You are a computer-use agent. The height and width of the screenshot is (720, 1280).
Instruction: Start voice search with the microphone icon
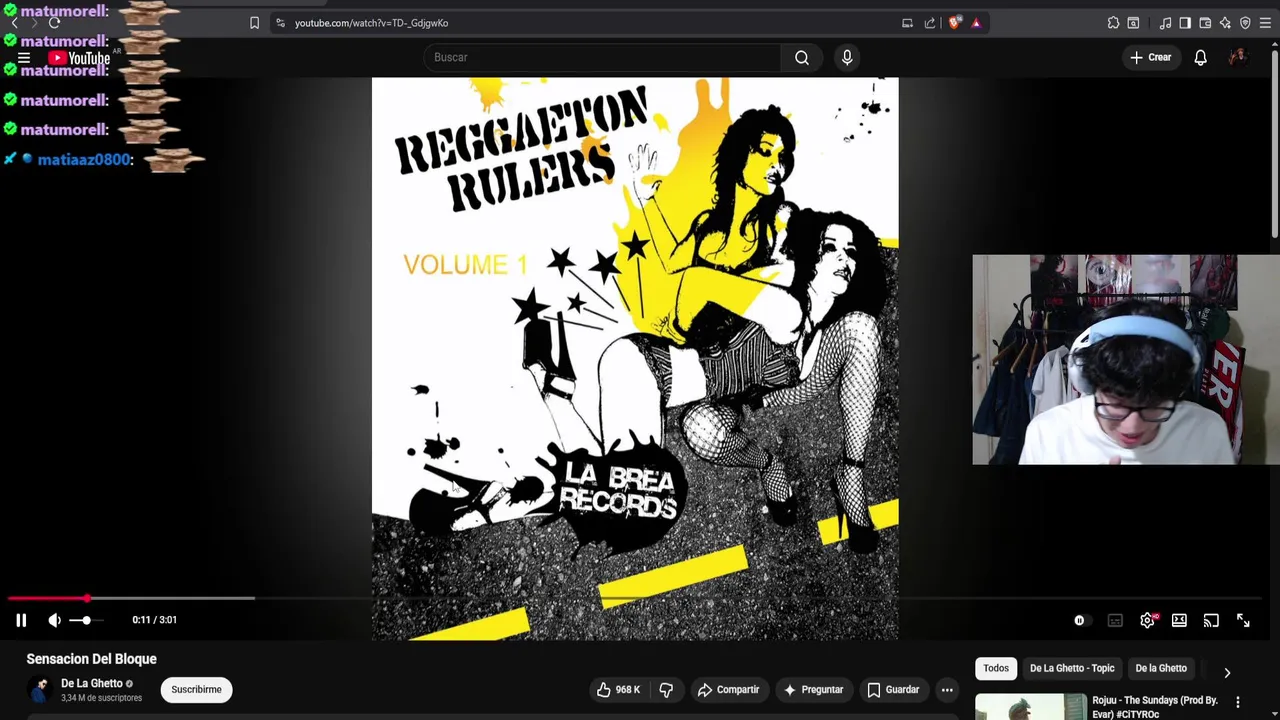(847, 58)
